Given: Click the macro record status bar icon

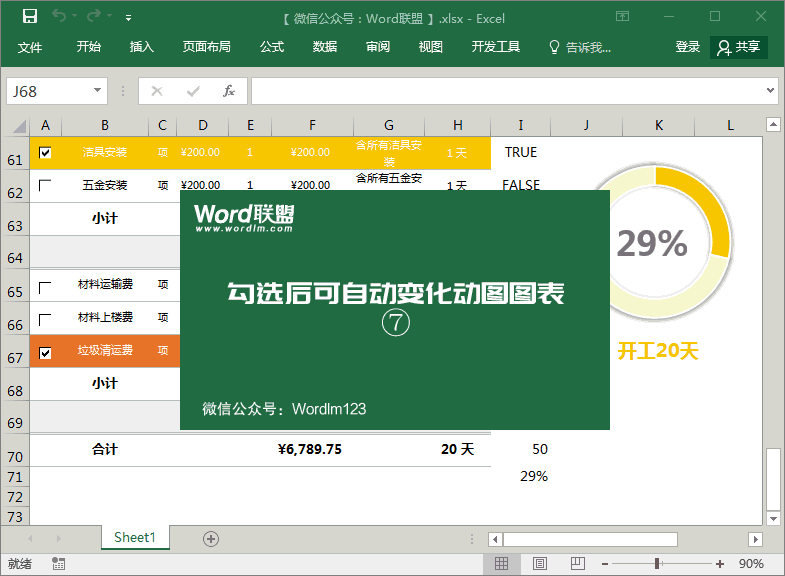Looking at the screenshot, I should (59, 564).
